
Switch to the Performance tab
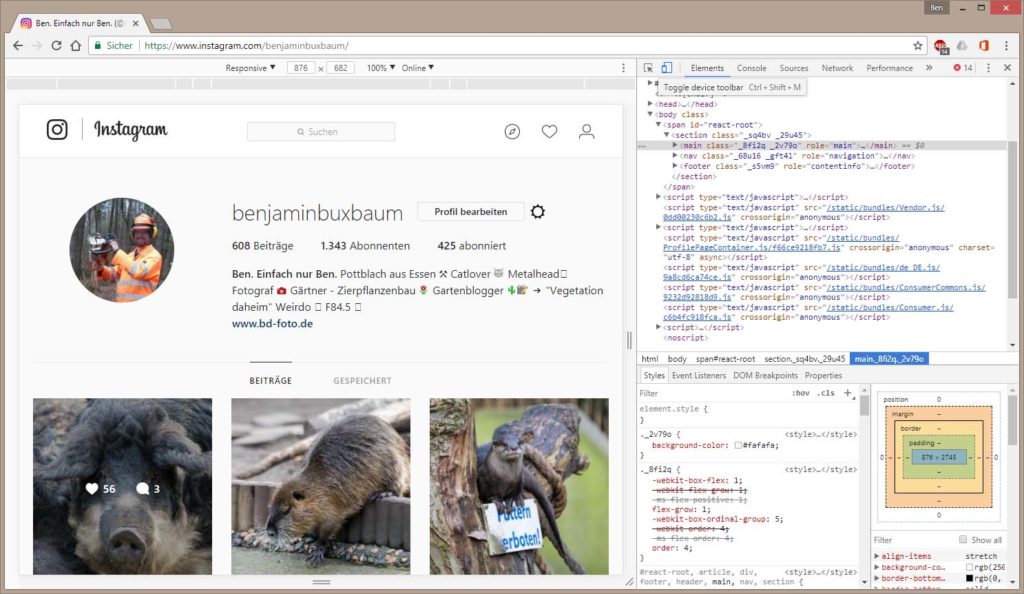(889, 68)
